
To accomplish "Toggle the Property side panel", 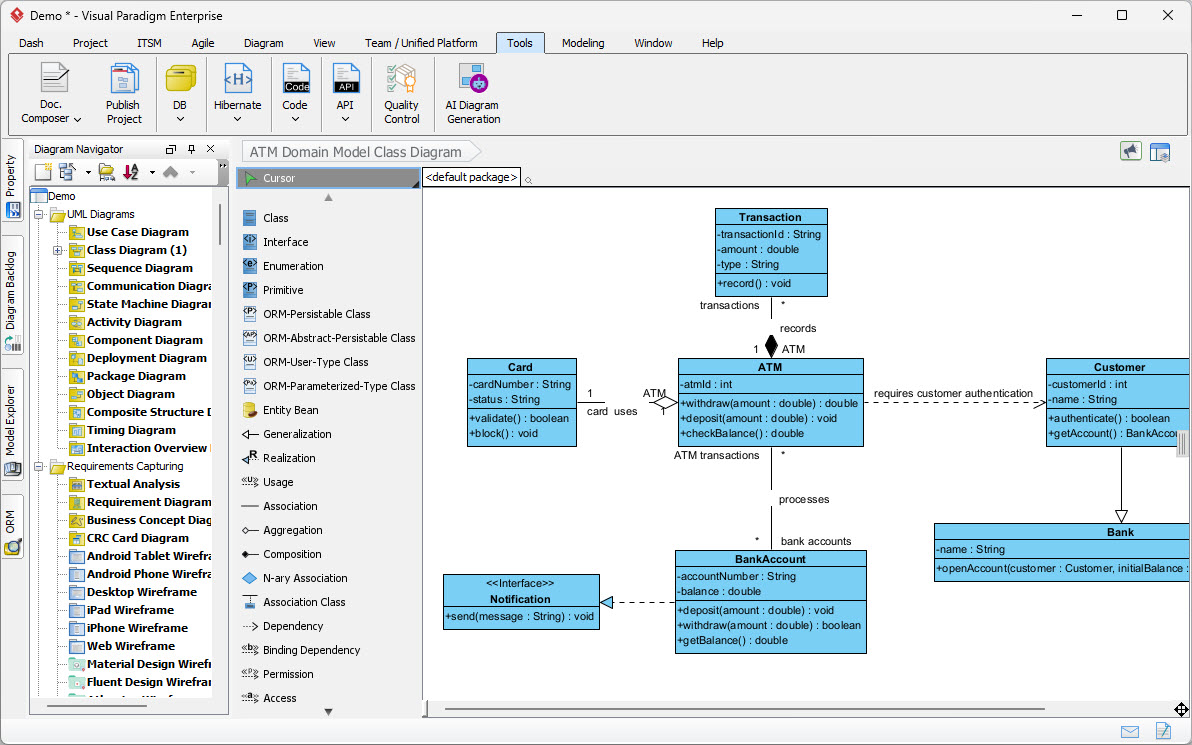I will 12,181.
